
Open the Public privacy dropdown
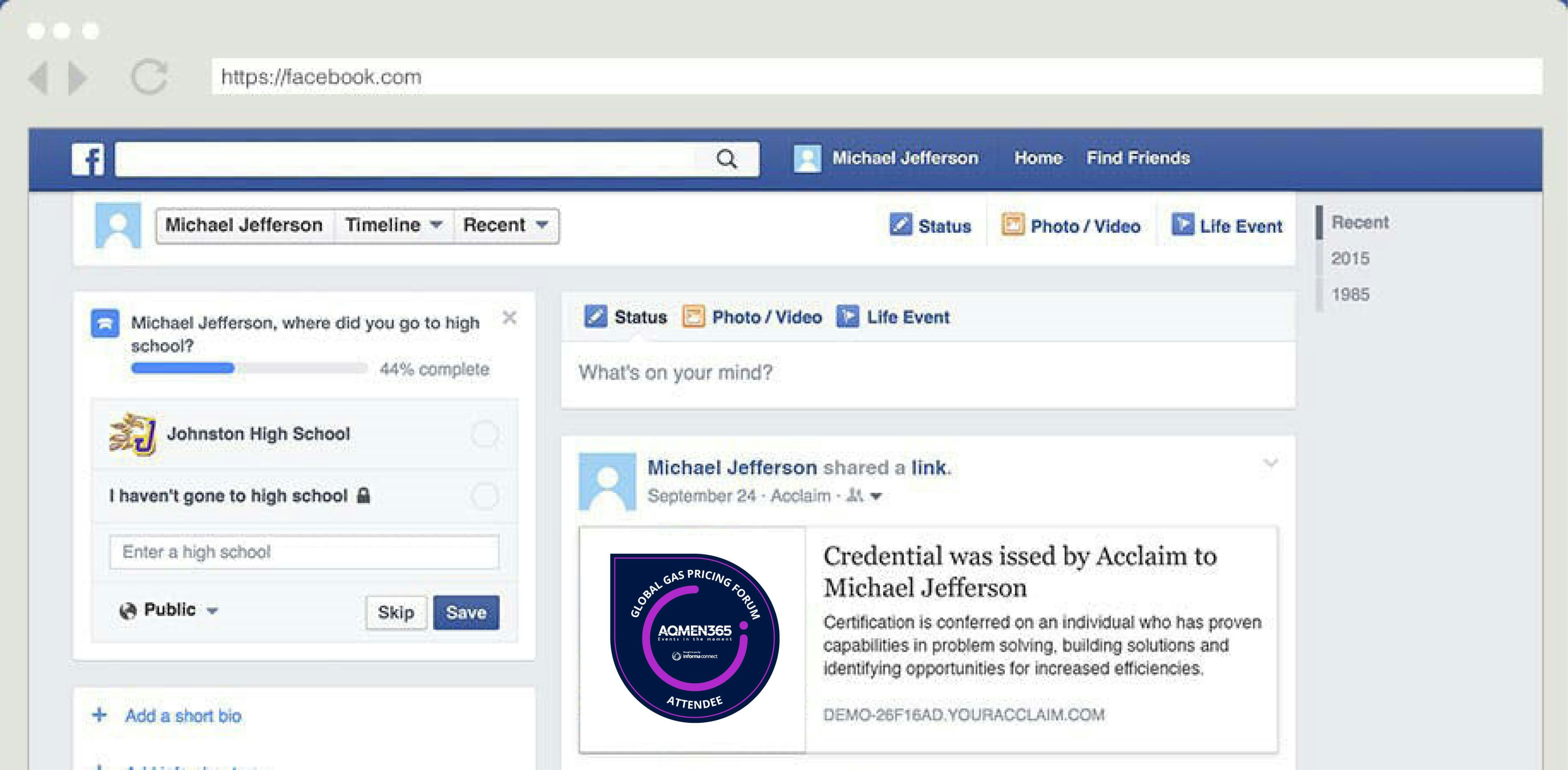(x=168, y=610)
